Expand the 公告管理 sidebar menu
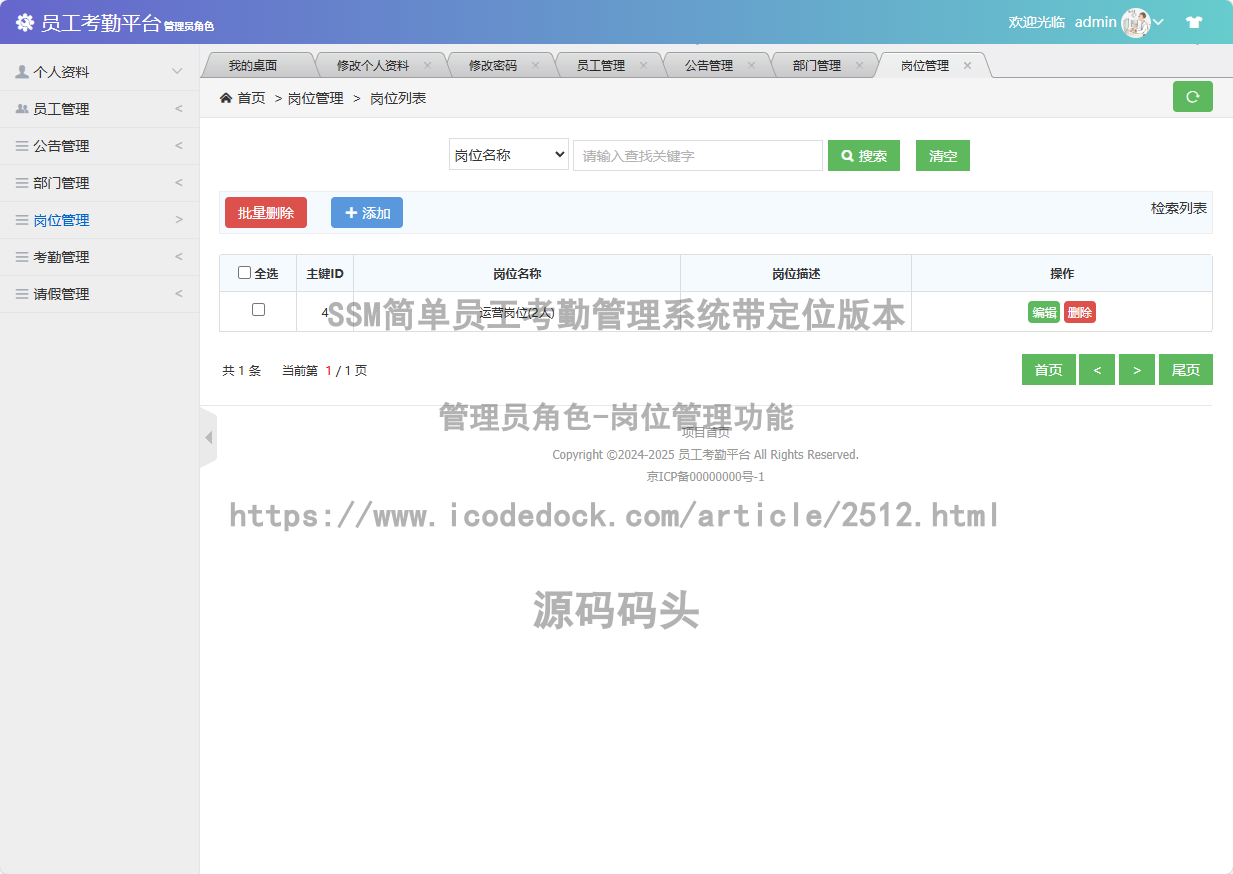Viewport: 1233px width, 874px height. [x=179, y=146]
